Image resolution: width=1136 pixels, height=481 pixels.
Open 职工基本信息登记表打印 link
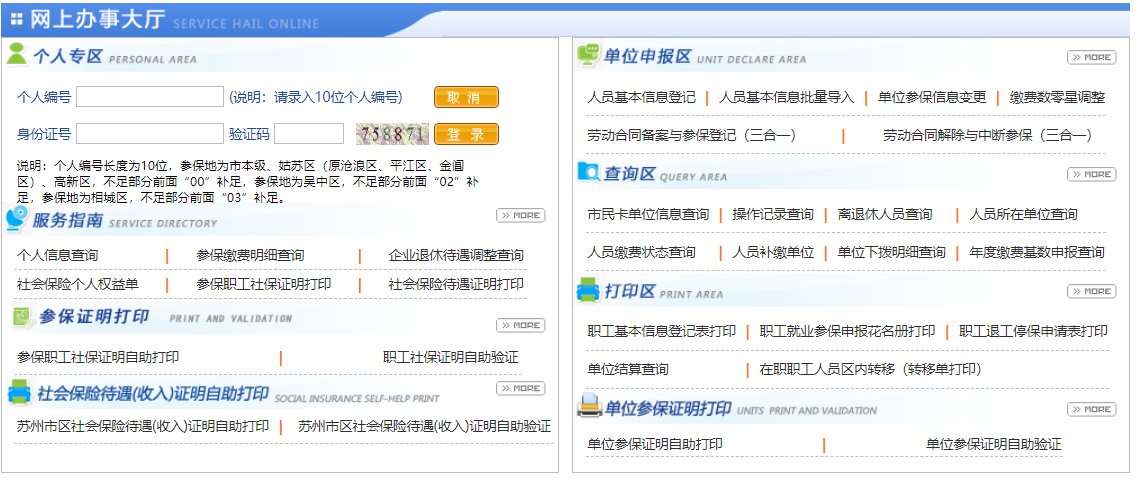point(661,331)
